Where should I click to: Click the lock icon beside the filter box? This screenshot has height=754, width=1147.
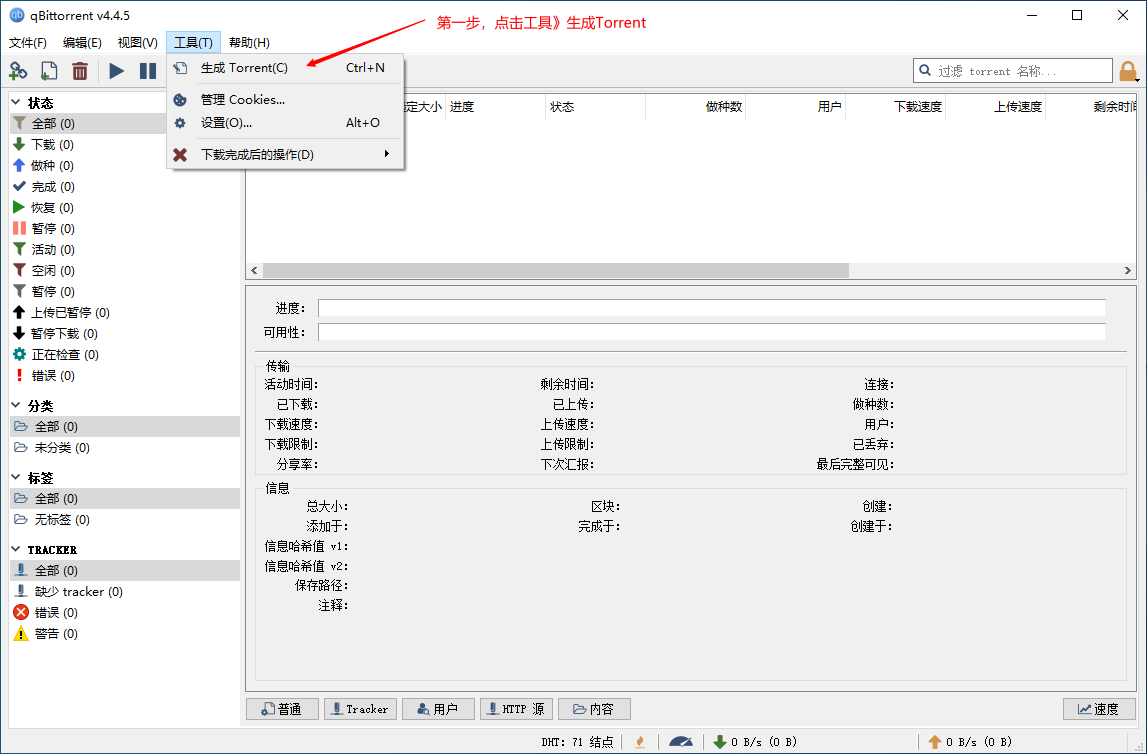pyautogui.click(x=1127, y=71)
